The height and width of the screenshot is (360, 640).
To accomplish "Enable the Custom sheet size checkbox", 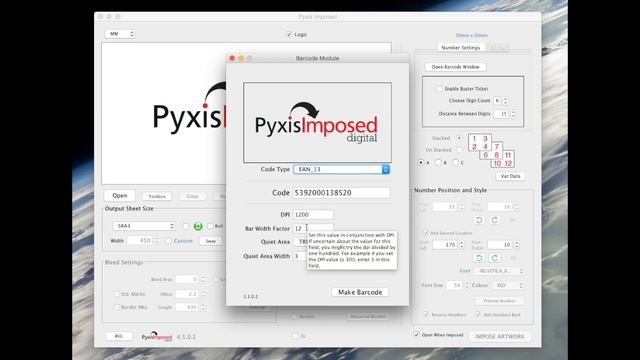I will [168, 241].
